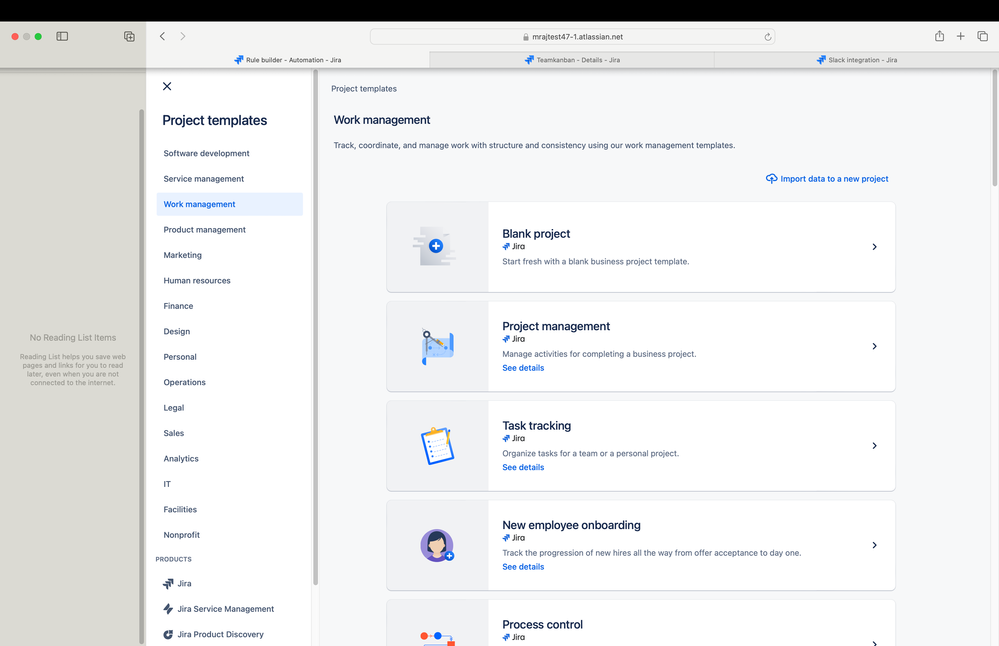
Task: Go forward to next page
Action: click(x=183, y=36)
